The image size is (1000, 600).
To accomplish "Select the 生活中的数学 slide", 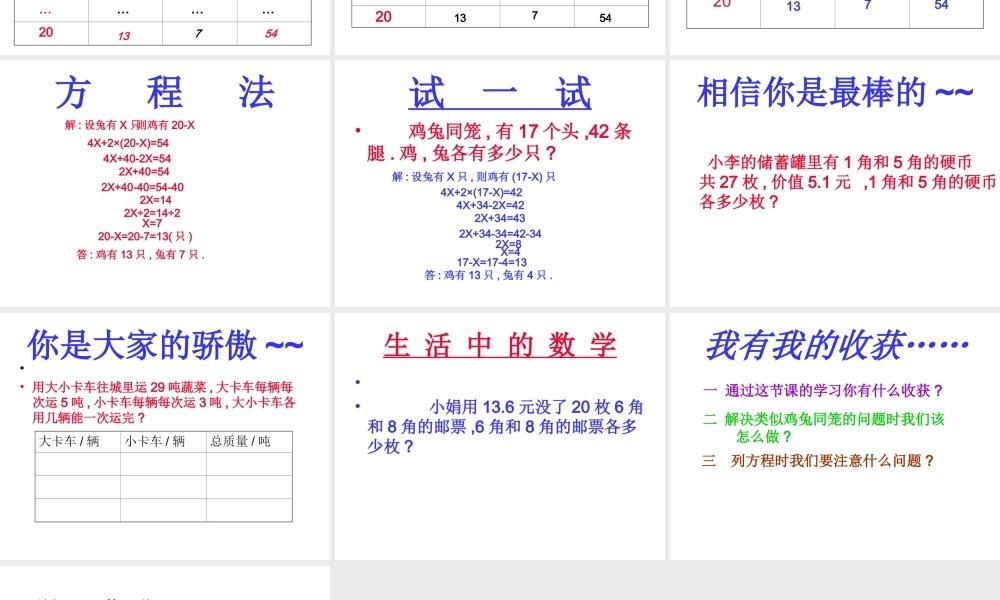I will tap(499, 436).
